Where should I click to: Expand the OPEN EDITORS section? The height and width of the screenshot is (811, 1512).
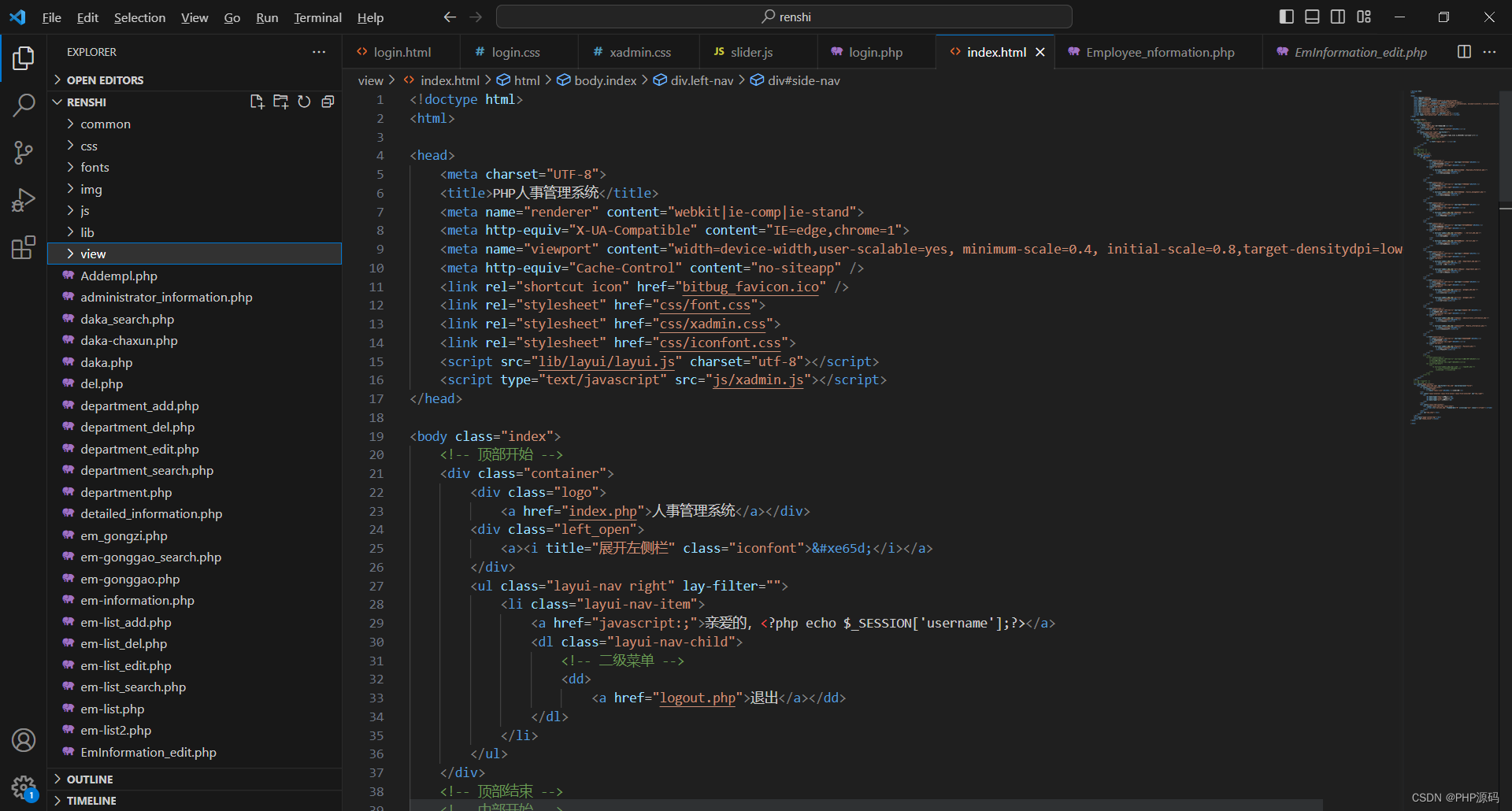195,80
